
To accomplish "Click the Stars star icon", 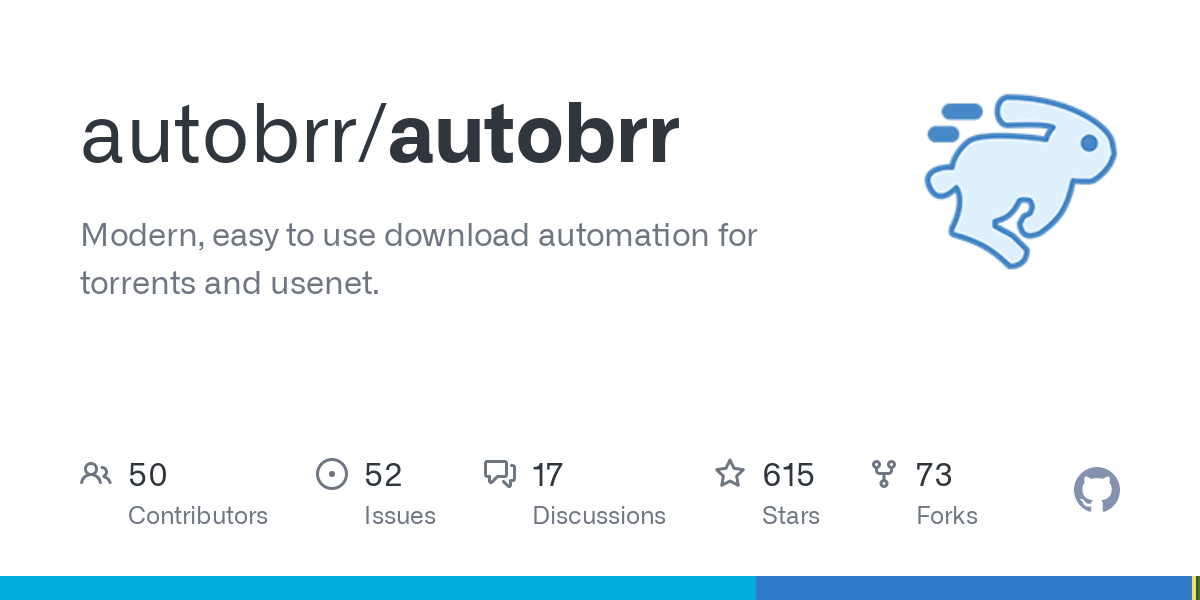I will tap(730, 474).
